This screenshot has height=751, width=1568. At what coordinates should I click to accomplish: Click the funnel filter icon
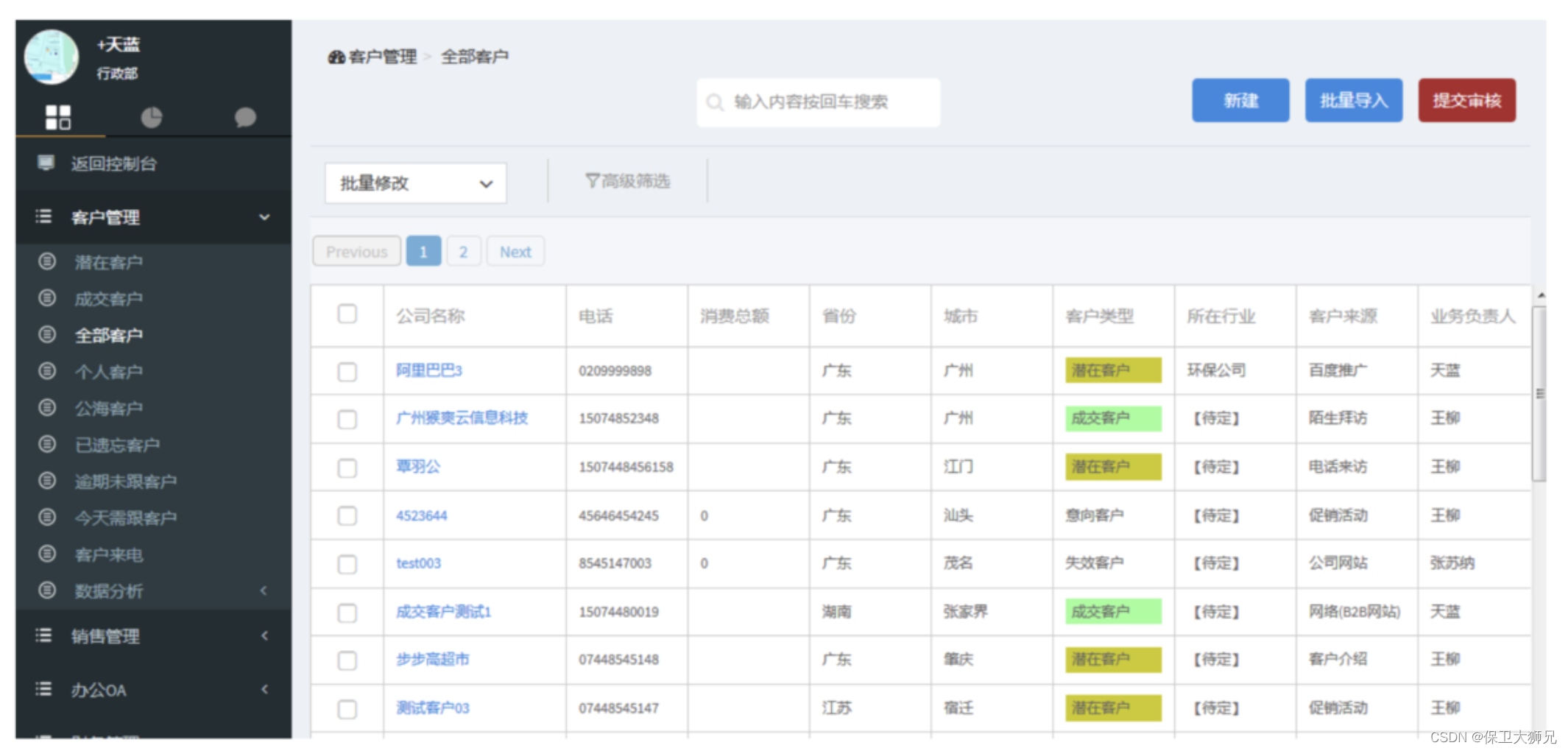pos(592,180)
